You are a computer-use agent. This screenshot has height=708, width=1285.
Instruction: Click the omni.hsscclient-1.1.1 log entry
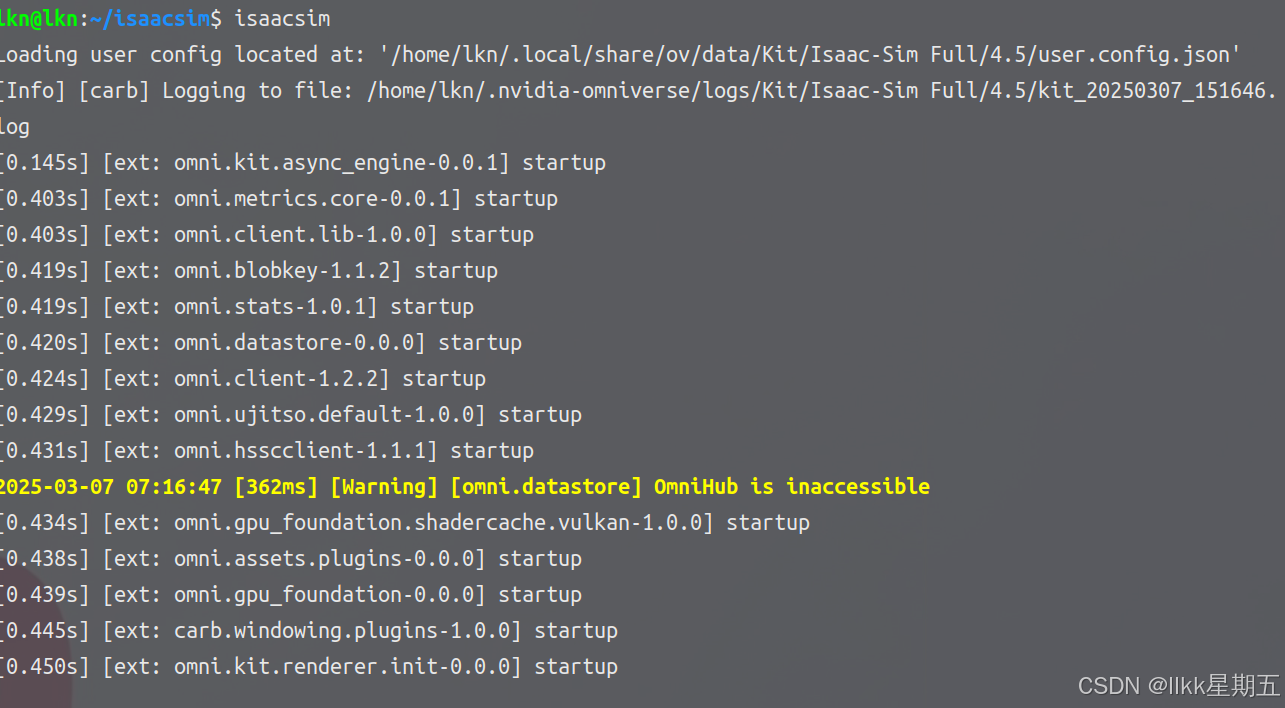pos(266,450)
